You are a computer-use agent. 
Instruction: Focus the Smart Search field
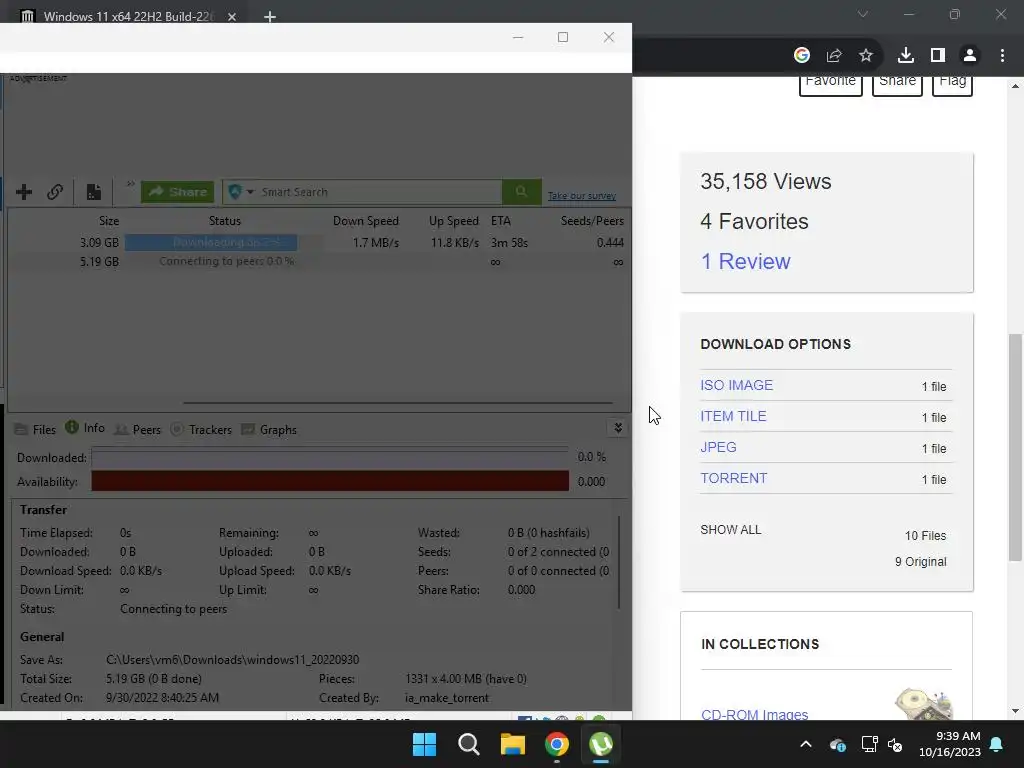pos(379,192)
